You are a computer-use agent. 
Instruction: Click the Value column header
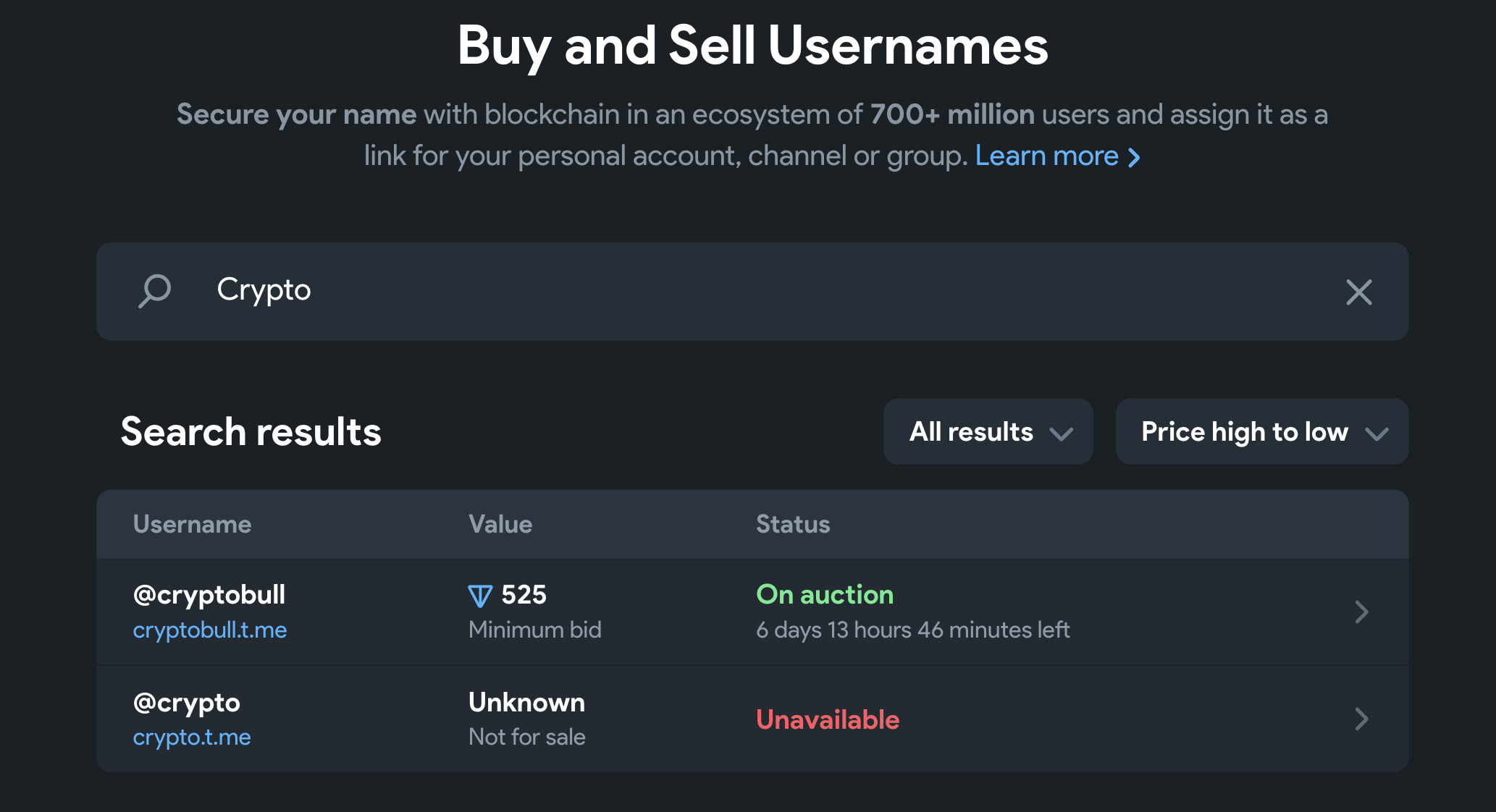[x=500, y=525]
